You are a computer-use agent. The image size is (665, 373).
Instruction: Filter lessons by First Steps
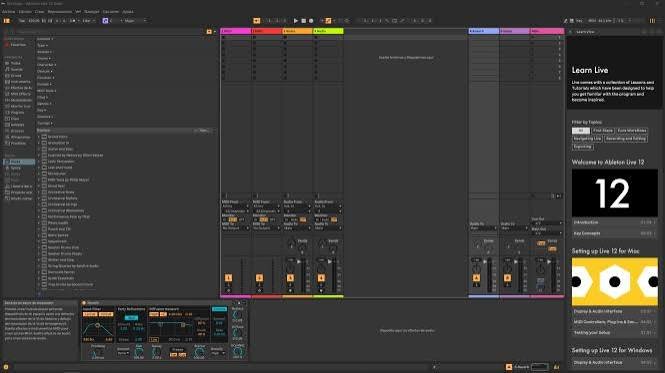[603, 131]
